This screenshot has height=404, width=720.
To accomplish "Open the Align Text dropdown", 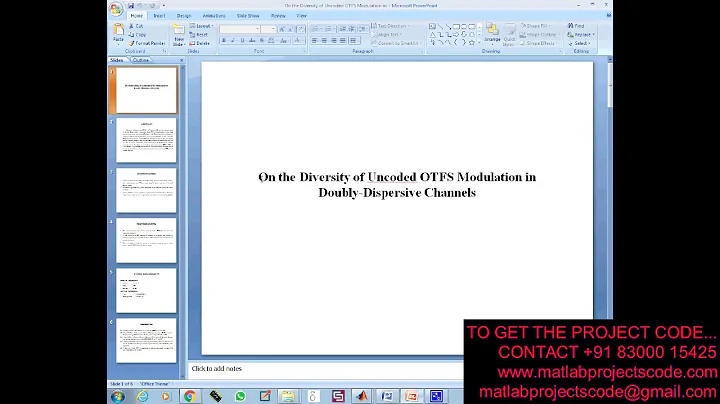I will coord(386,34).
